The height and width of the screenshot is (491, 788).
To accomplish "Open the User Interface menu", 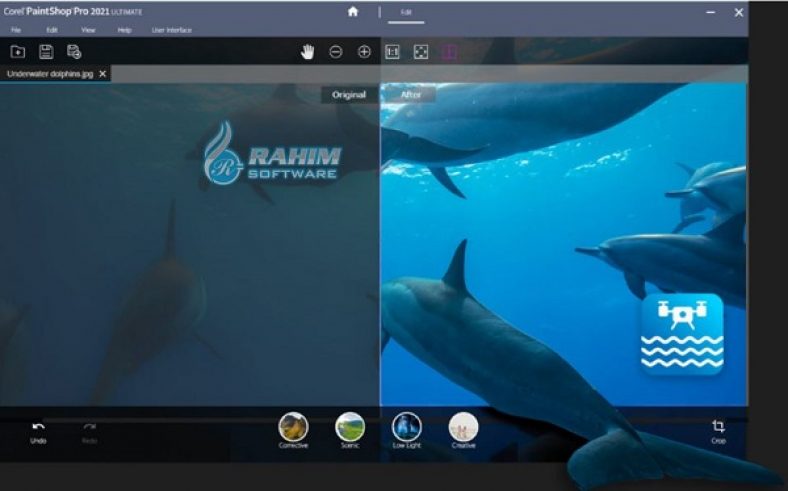I will [171, 30].
